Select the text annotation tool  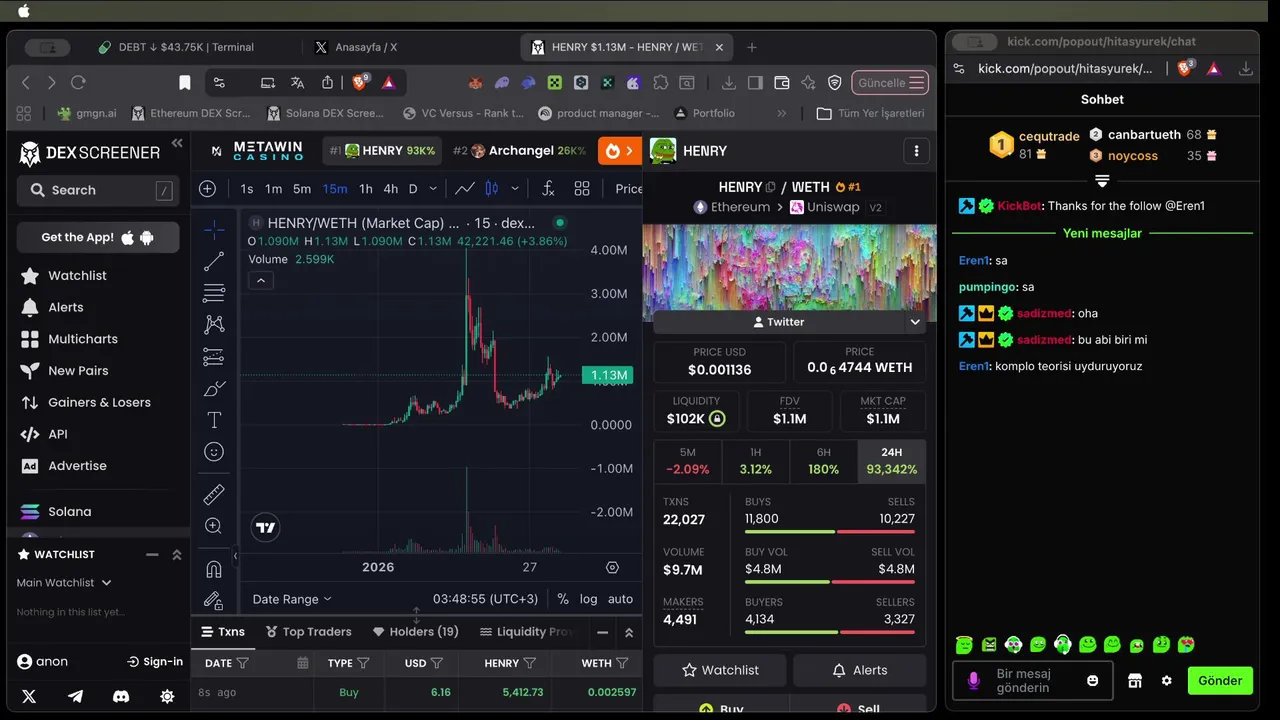point(214,420)
